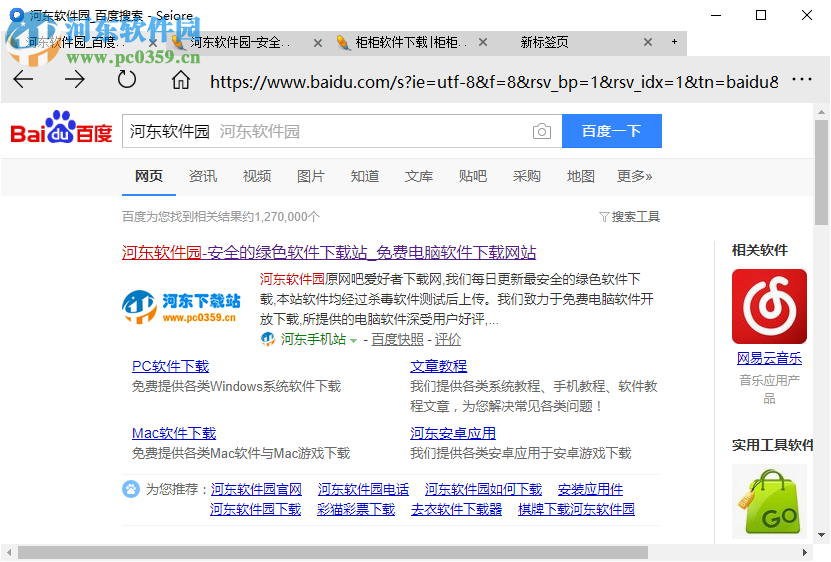Open a new tab with plus button
Viewport: 831px width, 562px height.
tap(674, 41)
